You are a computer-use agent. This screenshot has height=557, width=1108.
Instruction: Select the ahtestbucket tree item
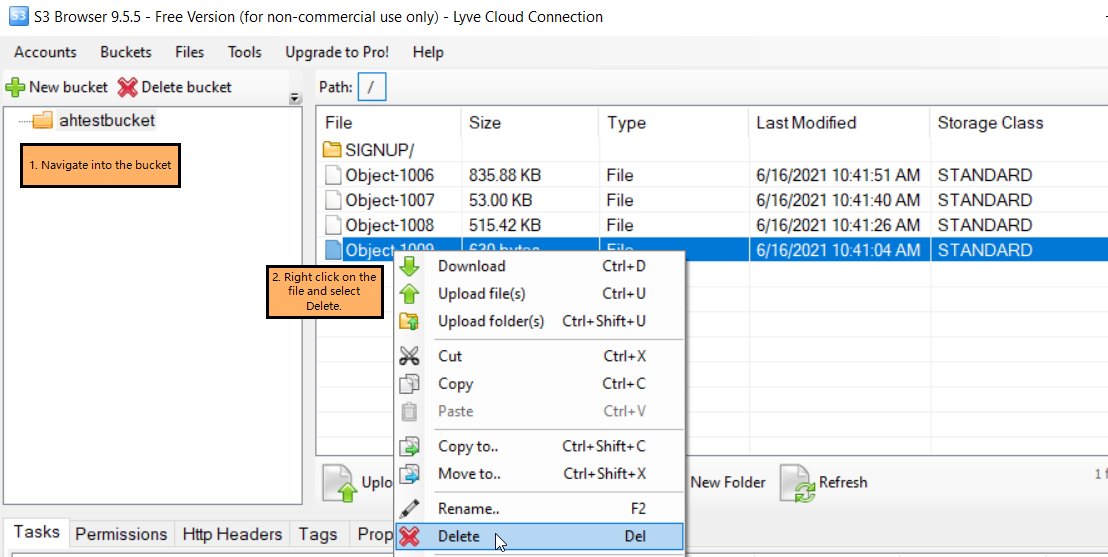tap(106, 120)
